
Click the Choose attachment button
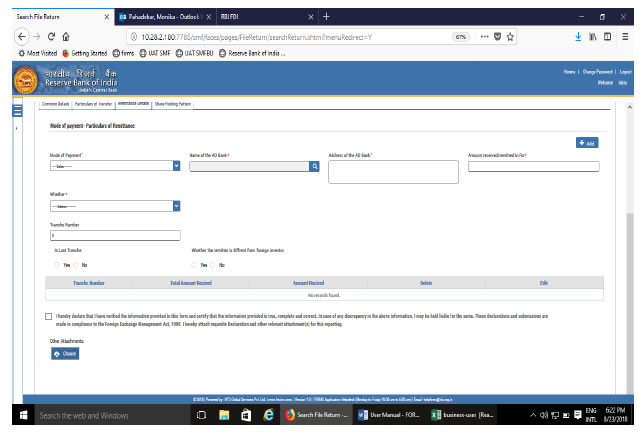click(64, 353)
